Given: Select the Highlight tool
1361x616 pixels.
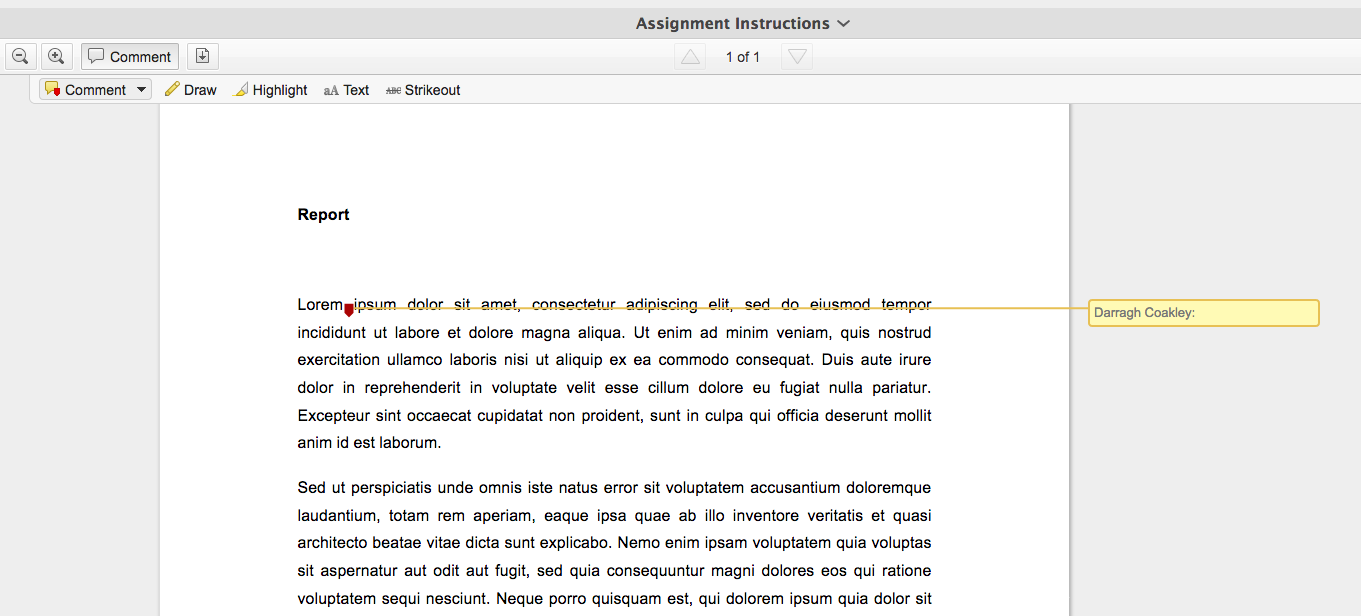Looking at the screenshot, I should [x=271, y=90].
